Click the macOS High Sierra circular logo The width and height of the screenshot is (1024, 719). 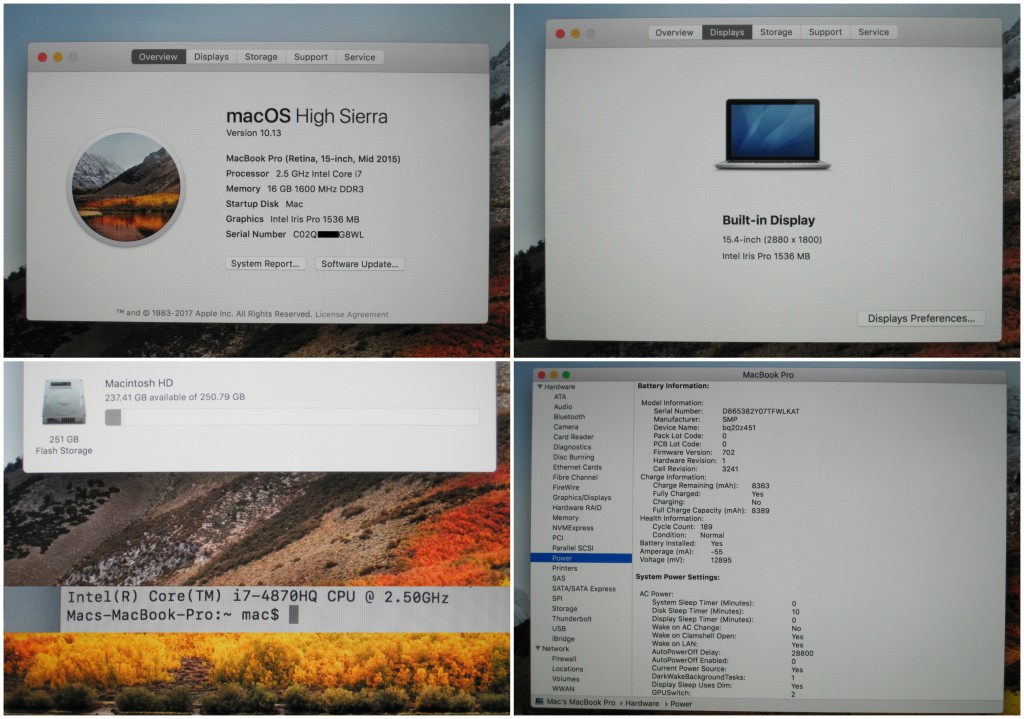pyautogui.click(x=126, y=187)
